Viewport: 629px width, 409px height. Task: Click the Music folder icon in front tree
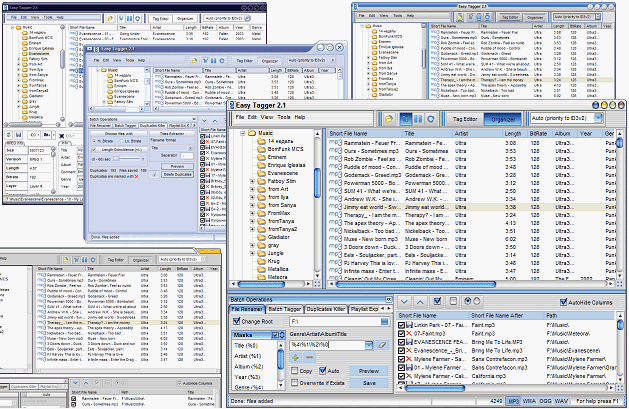[x=252, y=133]
